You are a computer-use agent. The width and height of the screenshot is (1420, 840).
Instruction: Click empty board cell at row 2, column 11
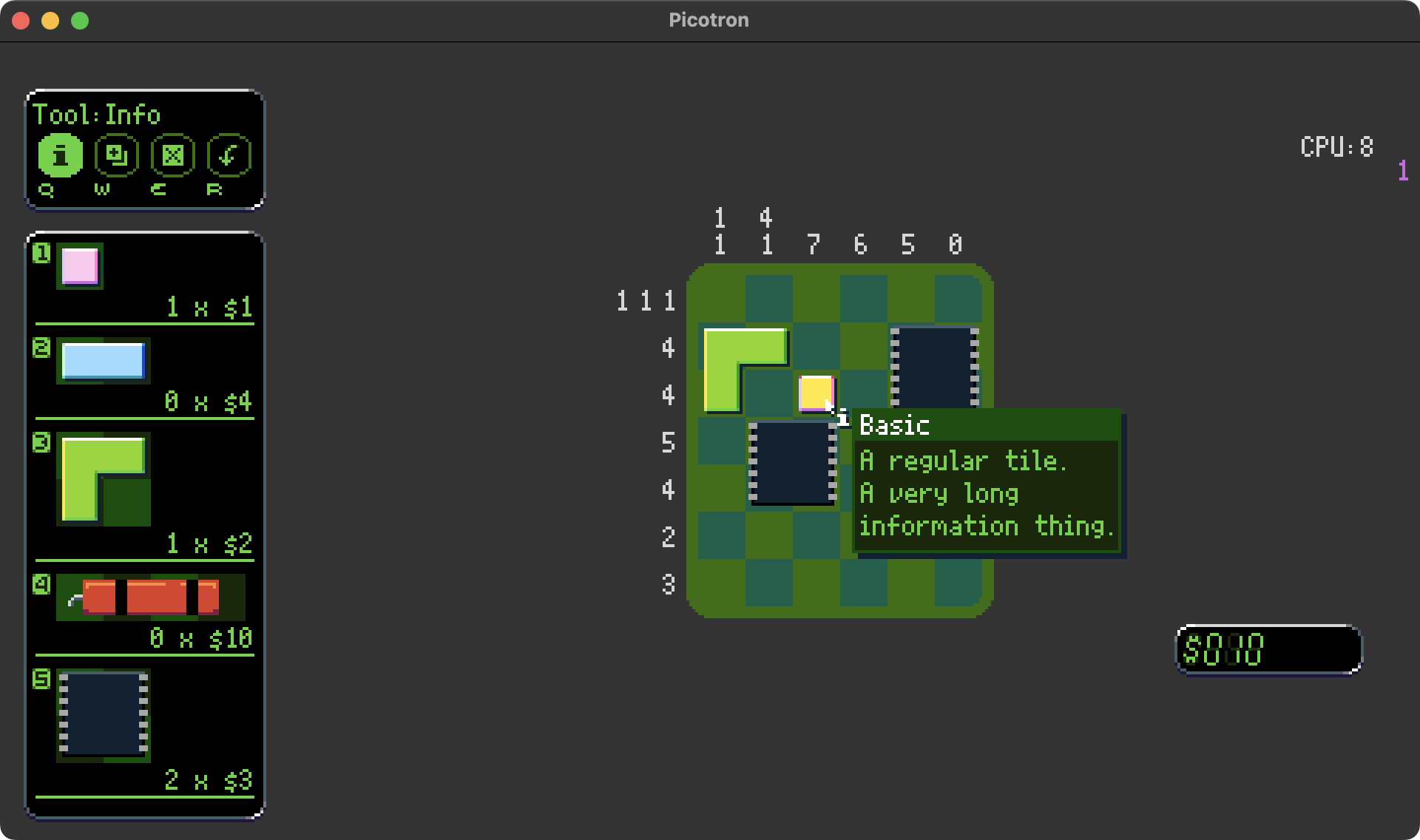coord(722,535)
